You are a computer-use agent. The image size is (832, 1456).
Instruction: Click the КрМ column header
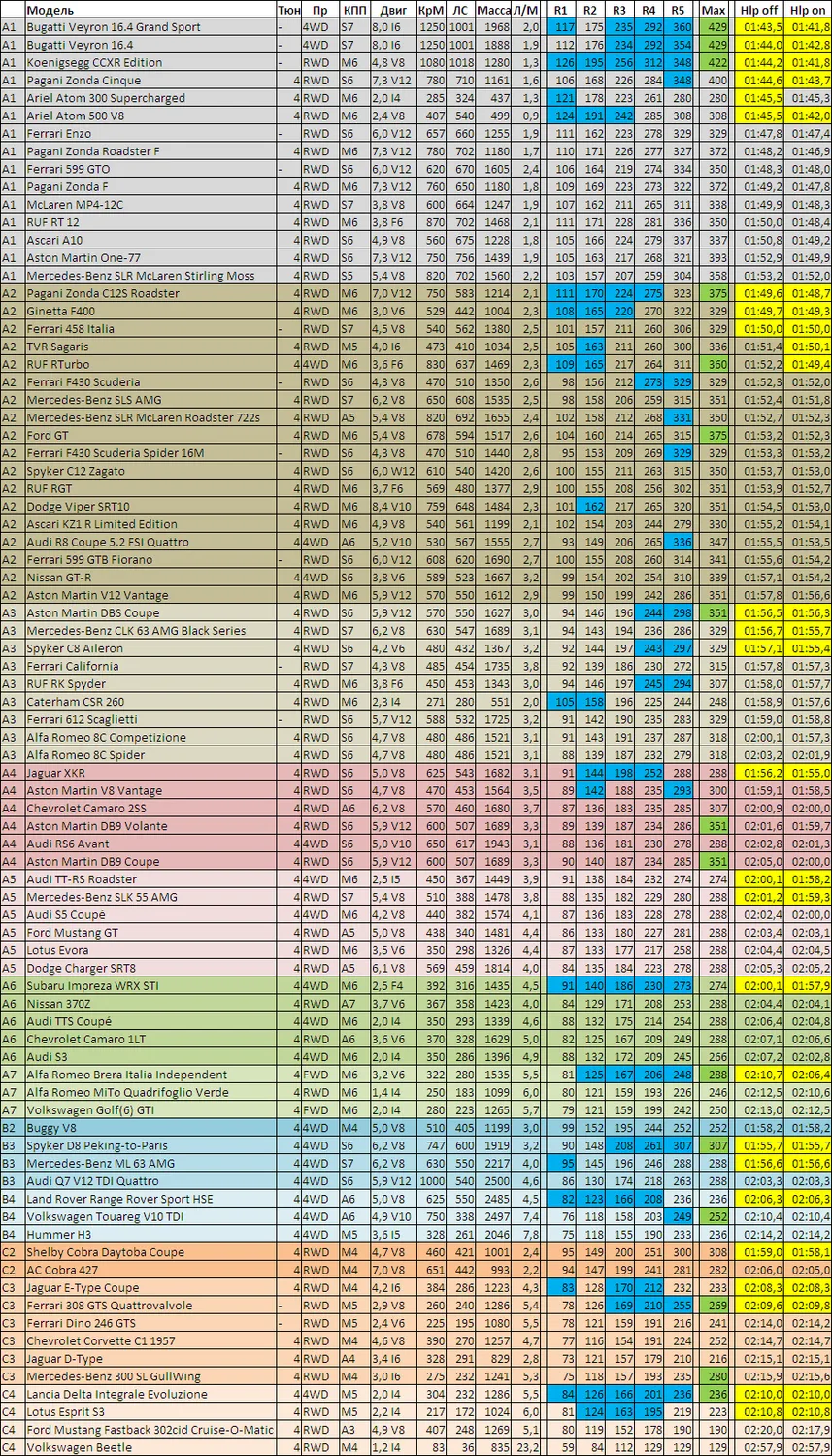[x=432, y=9]
